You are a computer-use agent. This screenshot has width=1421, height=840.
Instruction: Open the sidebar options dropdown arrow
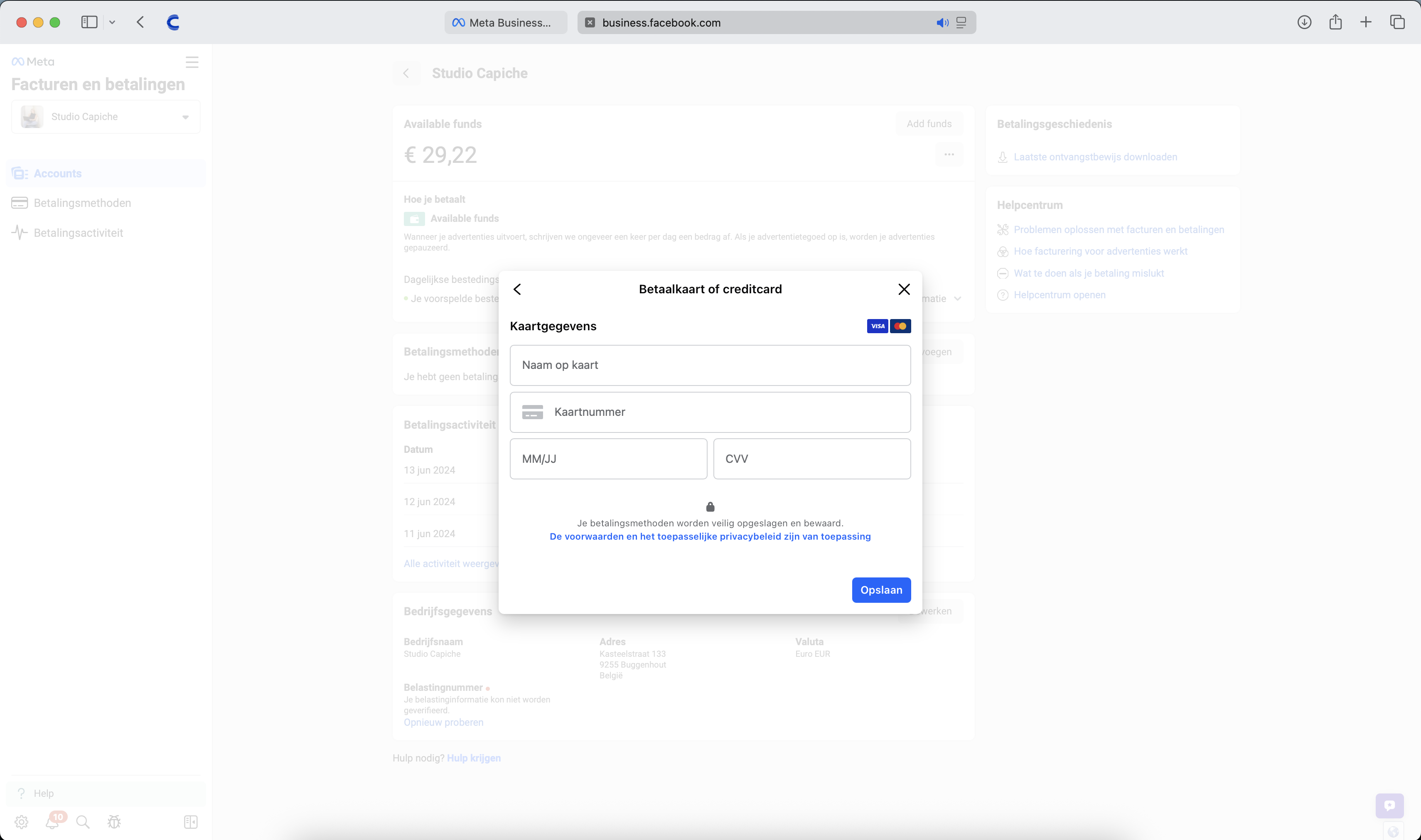click(112, 22)
